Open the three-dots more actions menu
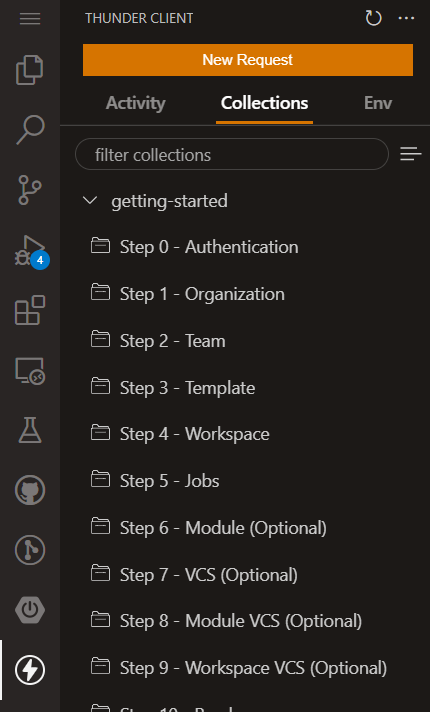The height and width of the screenshot is (712, 430). (406, 18)
